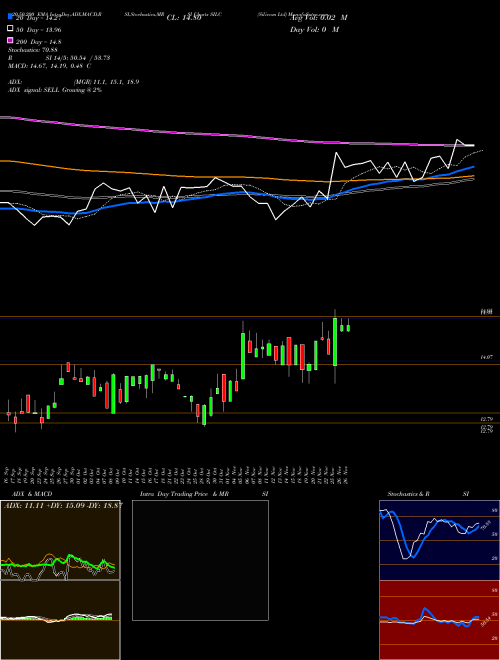
Task: Click the last green candlestick on chart
Action: point(348,328)
